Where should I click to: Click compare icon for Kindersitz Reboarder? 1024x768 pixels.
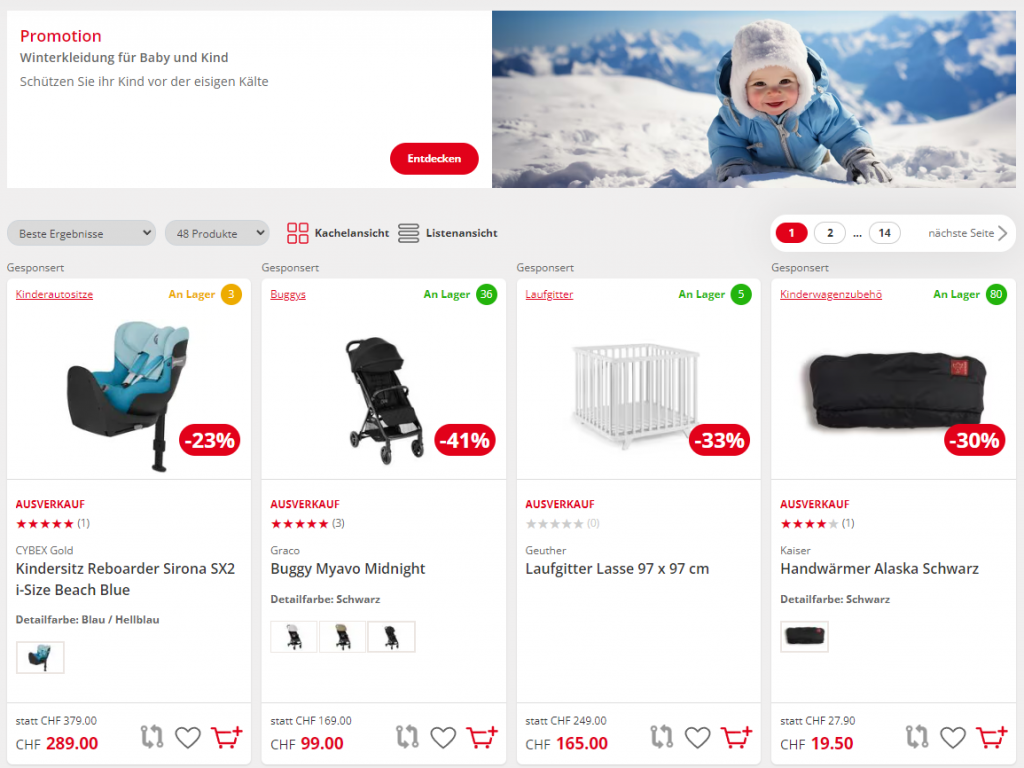pos(152,737)
